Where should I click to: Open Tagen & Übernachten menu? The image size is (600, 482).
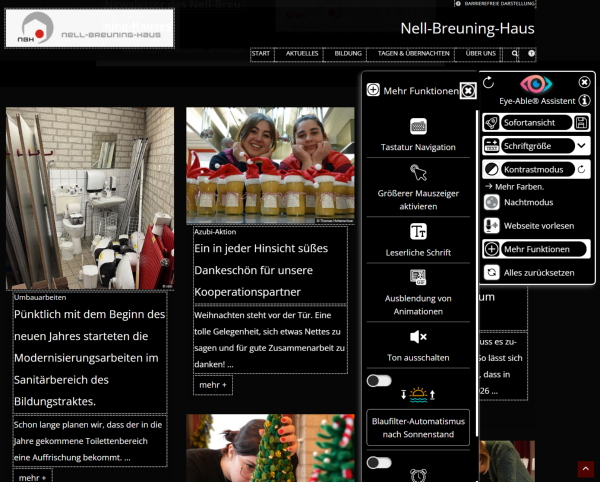point(411,53)
